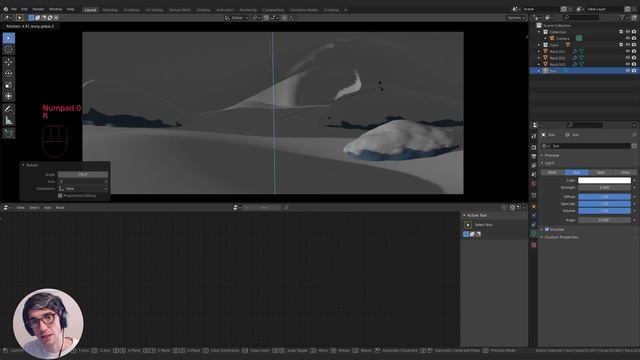This screenshot has height=360, width=640.
Task: Open the Object Data light properties tab
Action: click(x=533, y=234)
